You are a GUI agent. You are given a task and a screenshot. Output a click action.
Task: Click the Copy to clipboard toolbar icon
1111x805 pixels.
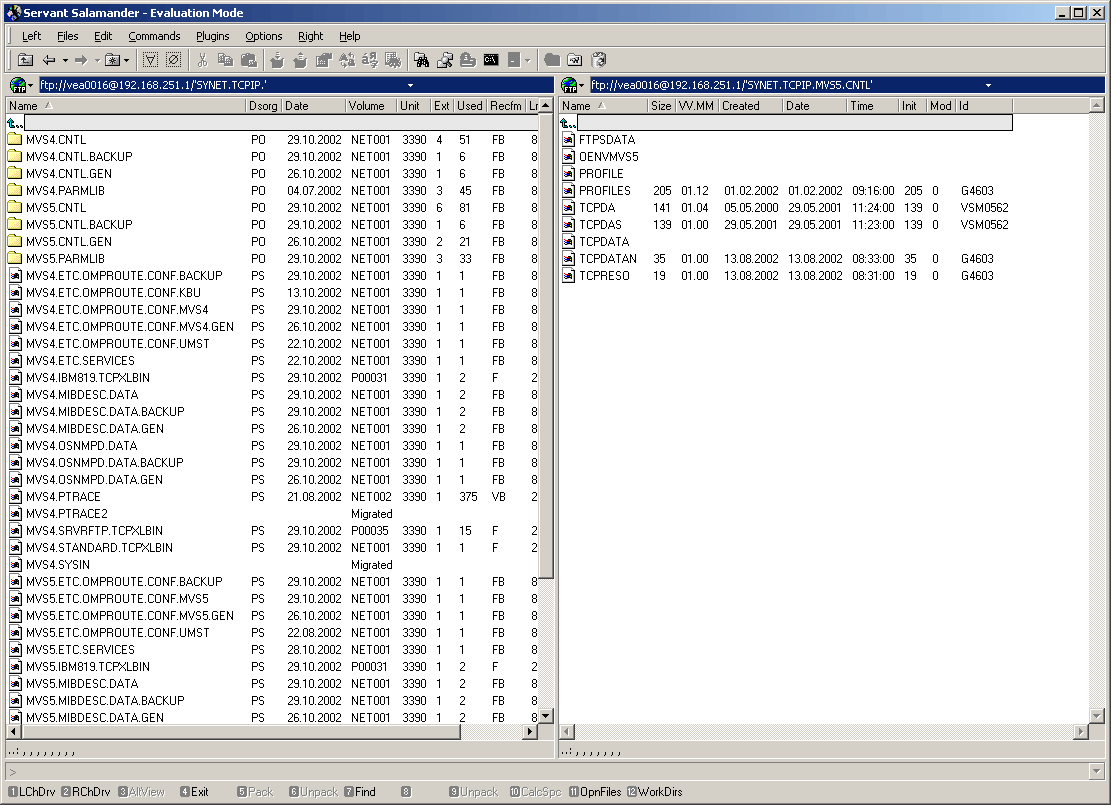coord(225,60)
